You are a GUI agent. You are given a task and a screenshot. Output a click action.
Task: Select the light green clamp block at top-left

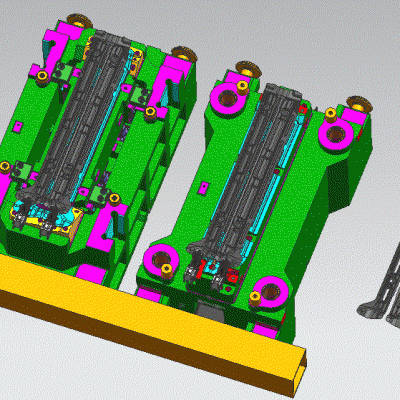tap(63, 72)
